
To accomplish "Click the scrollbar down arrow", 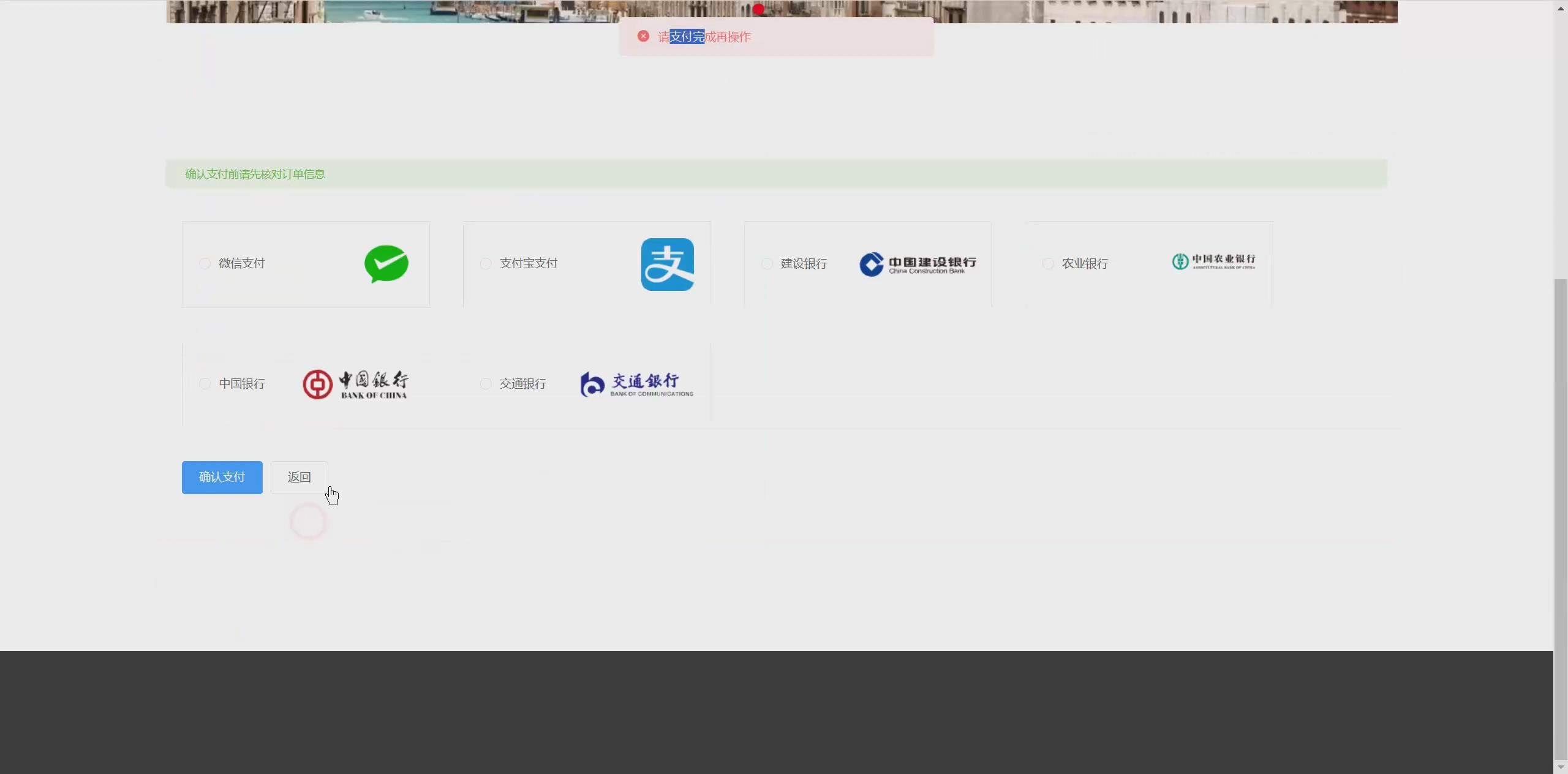I will point(1561,767).
